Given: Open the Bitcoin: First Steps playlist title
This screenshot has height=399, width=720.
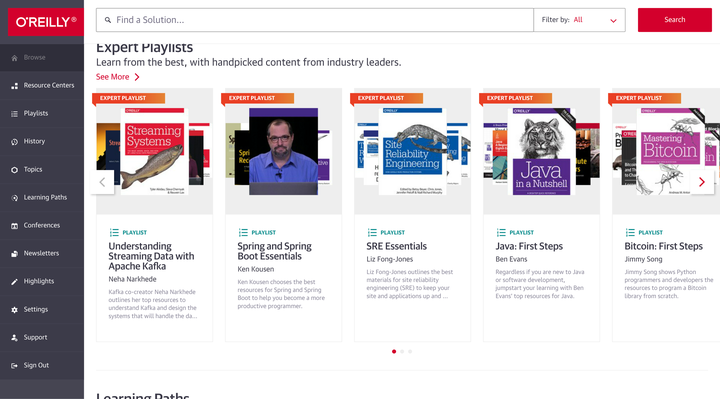Looking at the screenshot, I should click(664, 246).
